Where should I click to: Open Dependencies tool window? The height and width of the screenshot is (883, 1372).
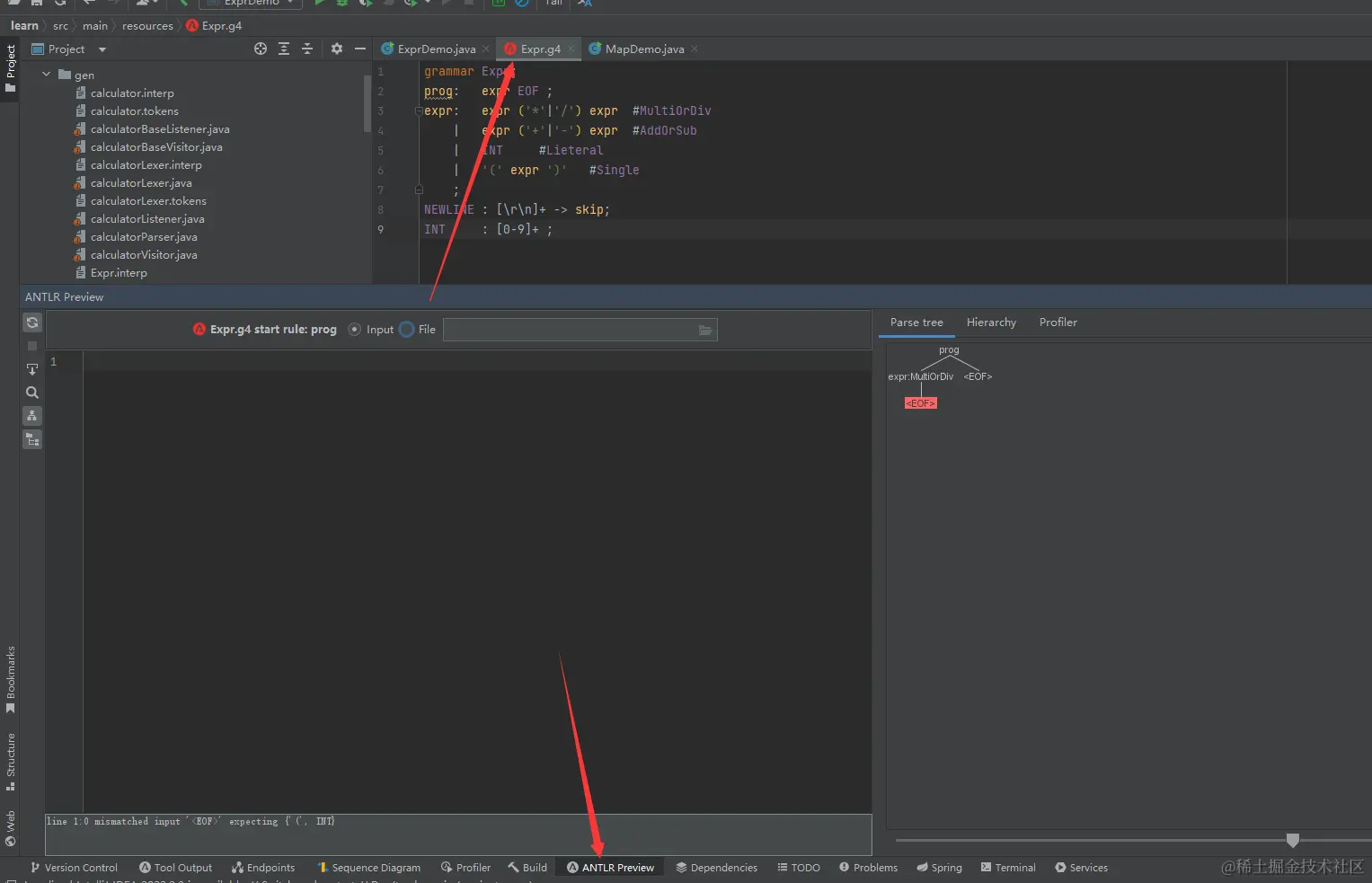[x=716, y=867]
